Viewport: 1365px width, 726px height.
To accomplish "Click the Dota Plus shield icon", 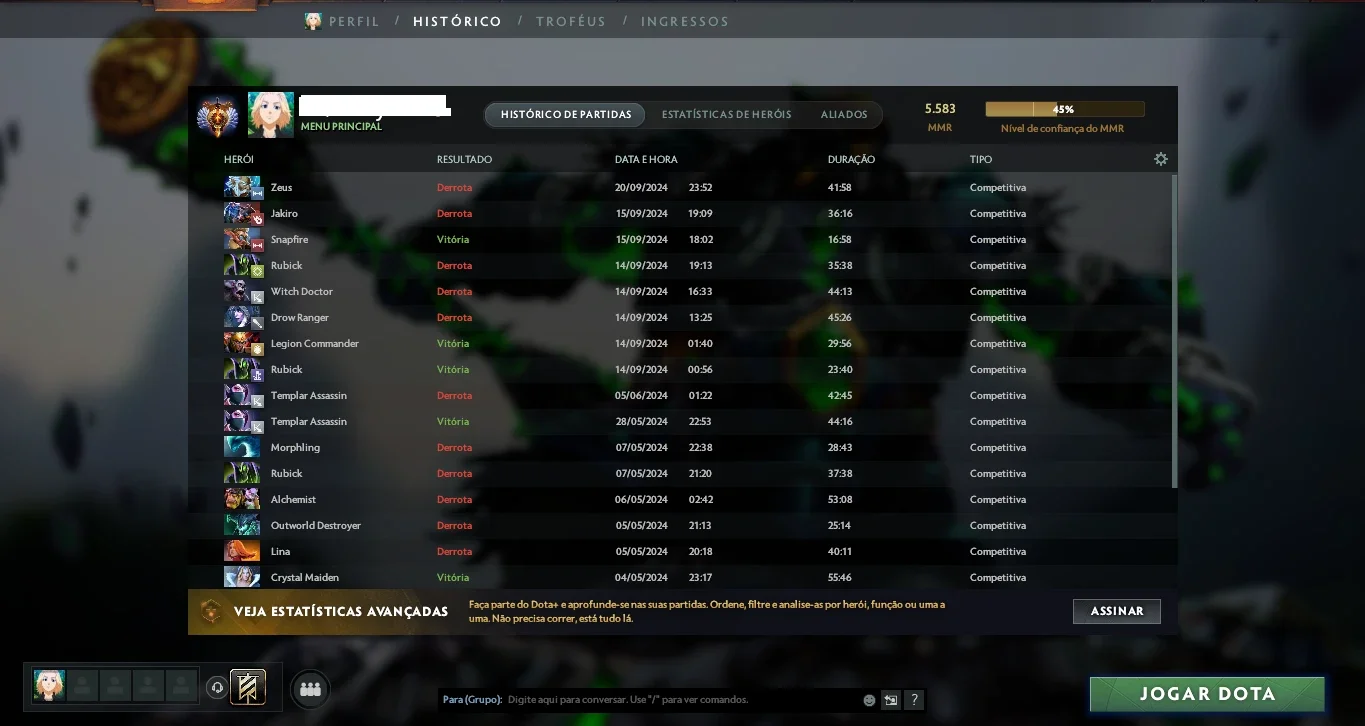I will (x=211, y=611).
